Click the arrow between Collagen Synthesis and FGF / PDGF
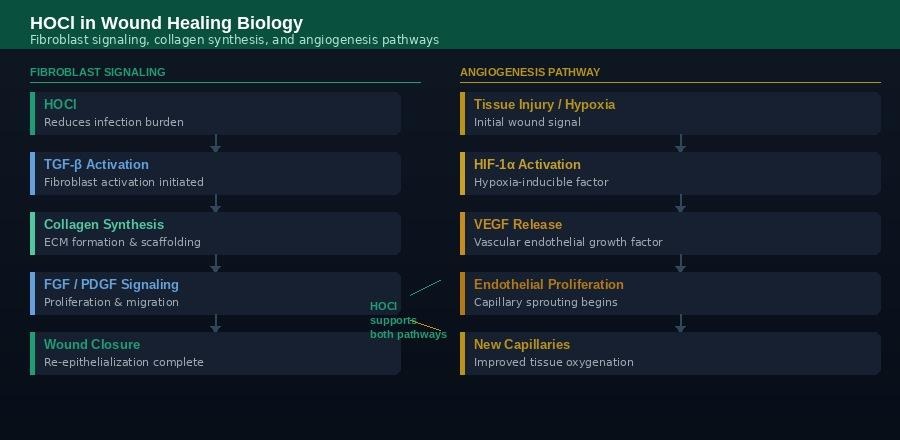Screen dimensions: 900x440 (x=215, y=264)
